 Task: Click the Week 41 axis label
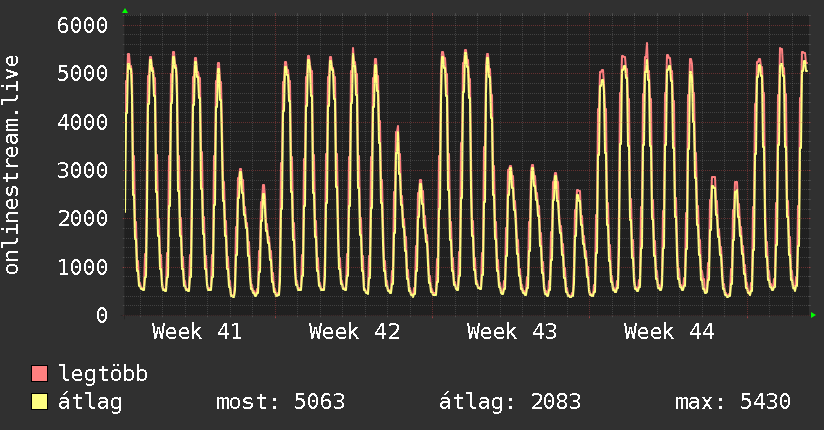pos(197,332)
